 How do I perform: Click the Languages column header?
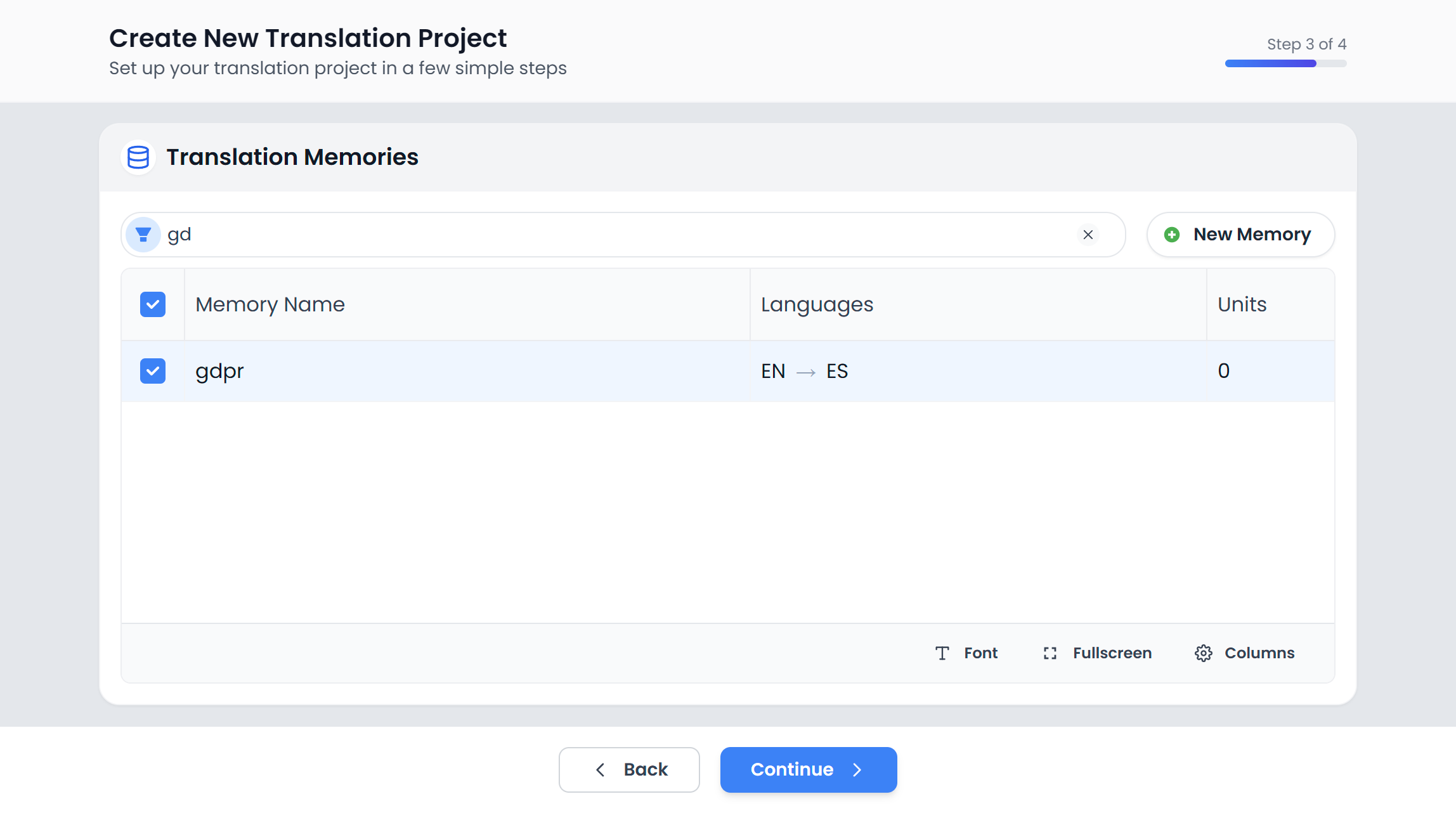[817, 304]
